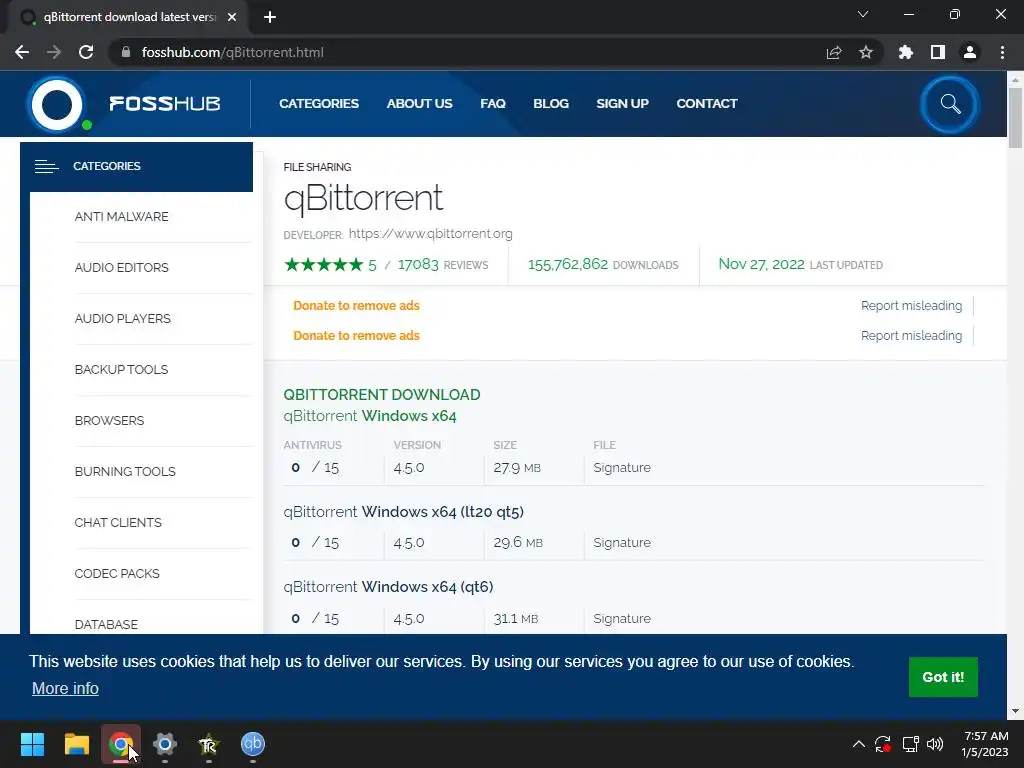Image resolution: width=1024 pixels, height=768 pixels.
Task: Click the Chrome taskbar icon
Action: click(121, 744)
